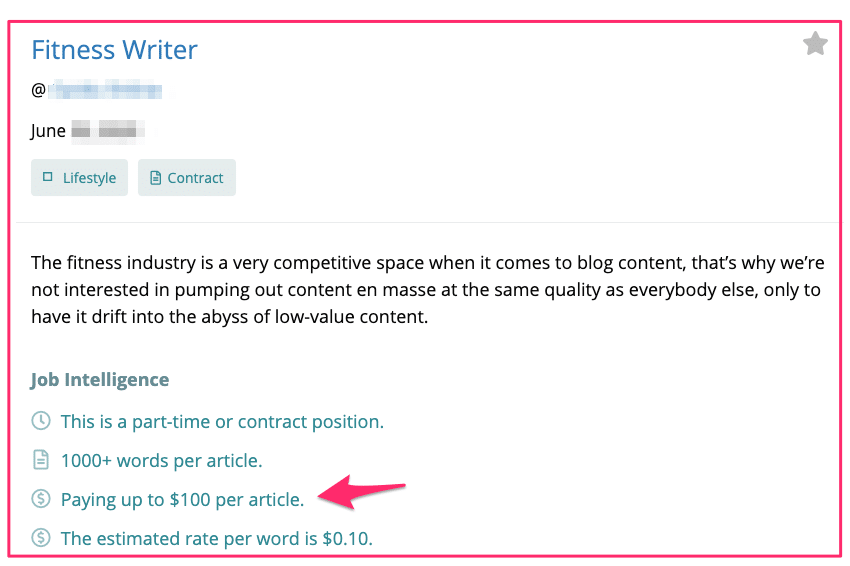Click 'The estimated rate per word is $0.10'
Viewport: 850px width, 566px height.
217,539
